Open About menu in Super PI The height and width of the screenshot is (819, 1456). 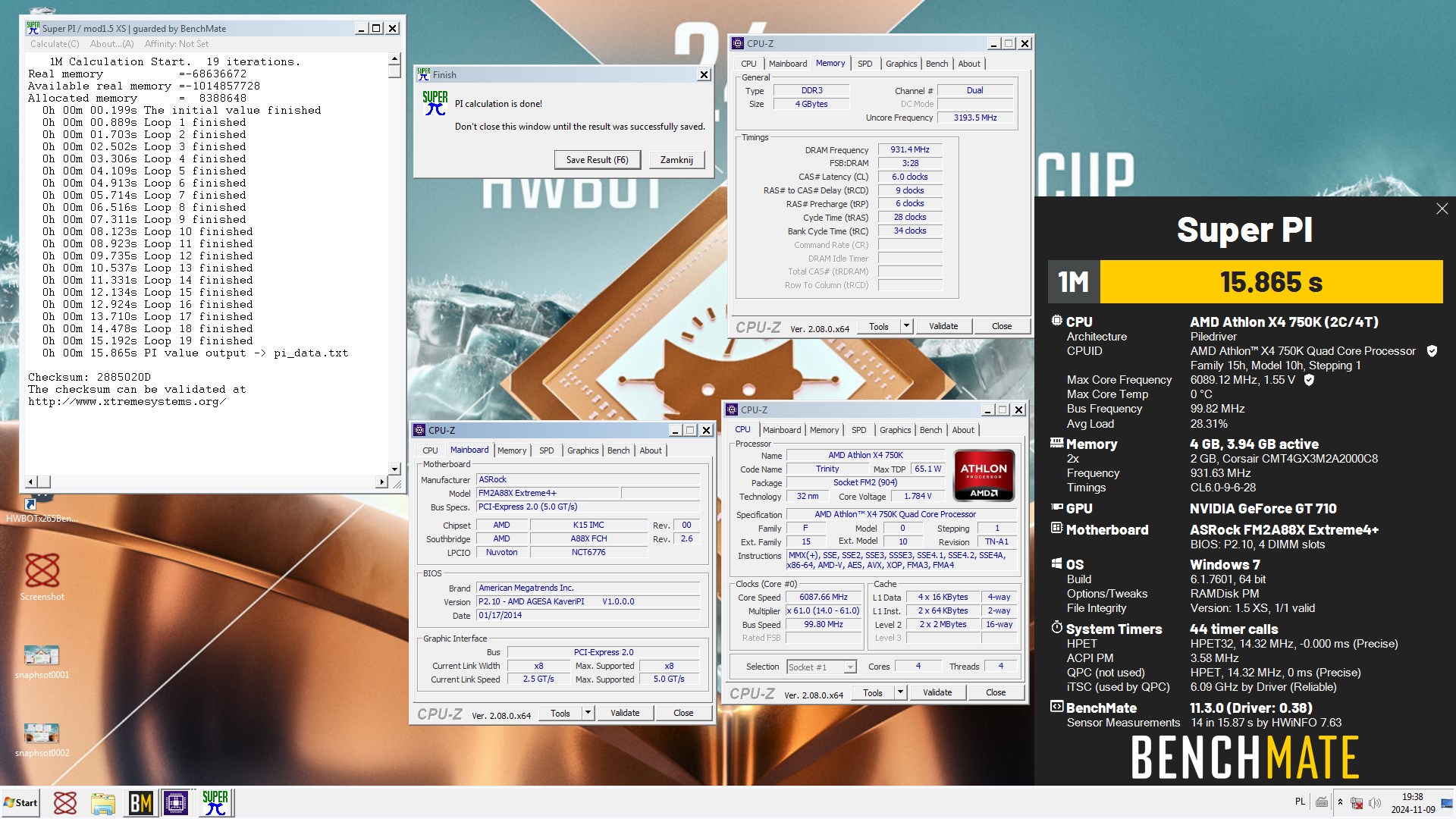point(112,44)
